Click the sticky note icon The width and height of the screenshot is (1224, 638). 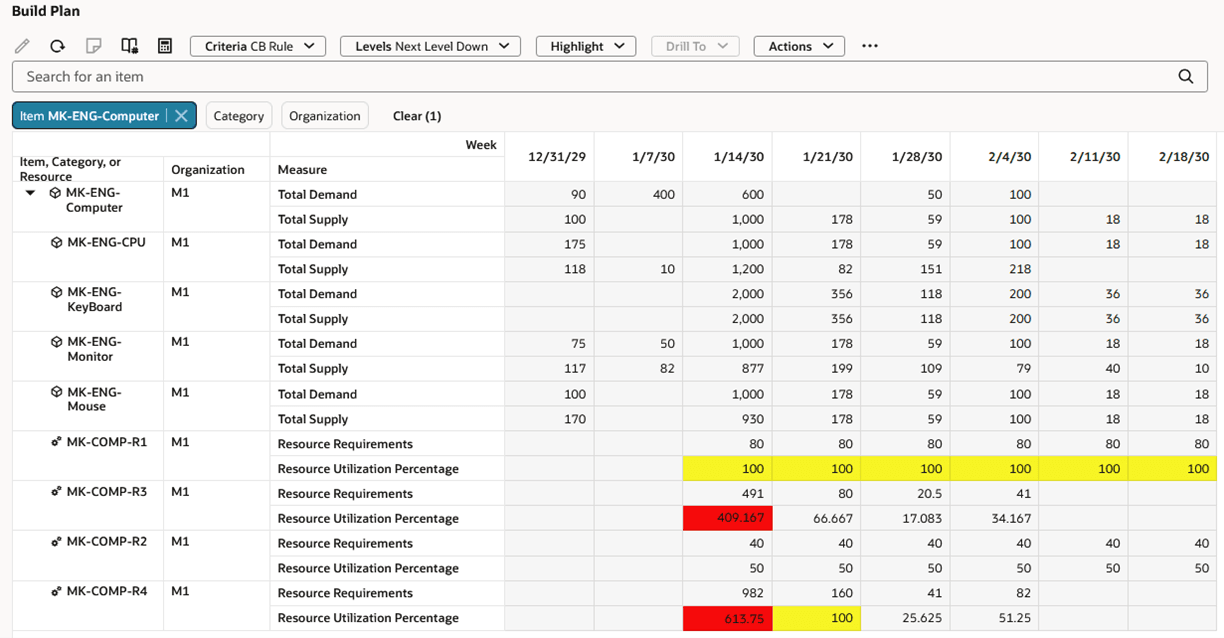coord(93,46)
